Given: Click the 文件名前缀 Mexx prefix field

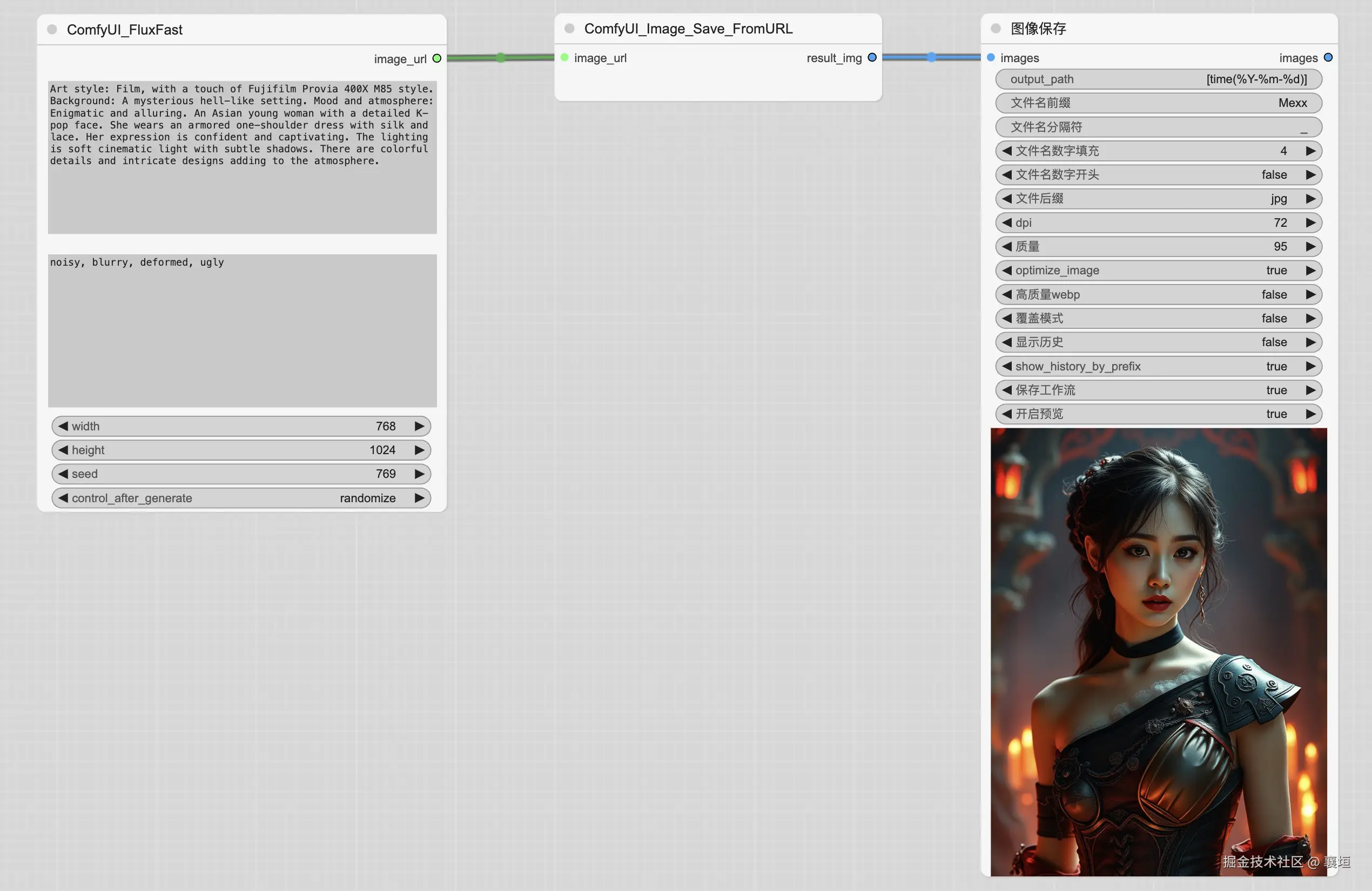Looking at the screenshot, I should 1158,103.
